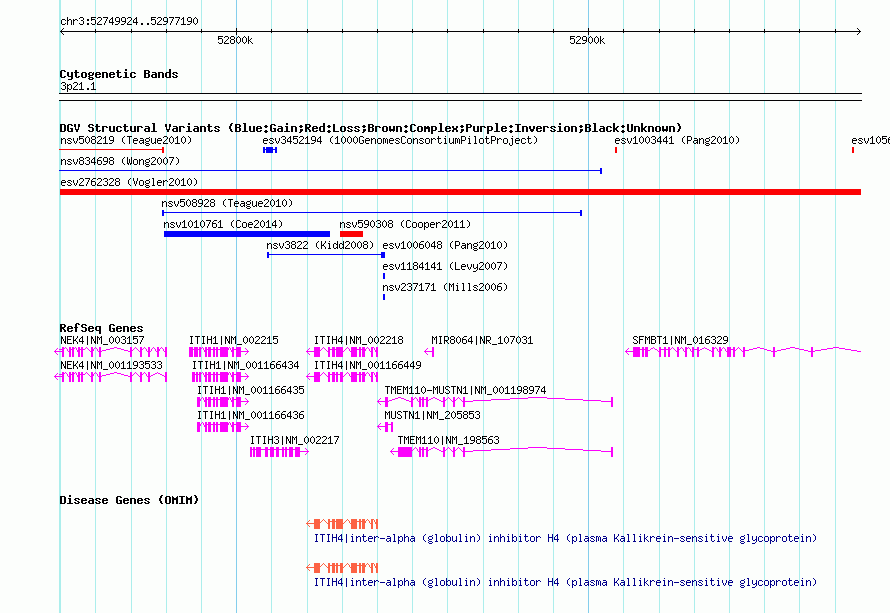Click ITIH1|NM_001166435 transcript label

250,390
